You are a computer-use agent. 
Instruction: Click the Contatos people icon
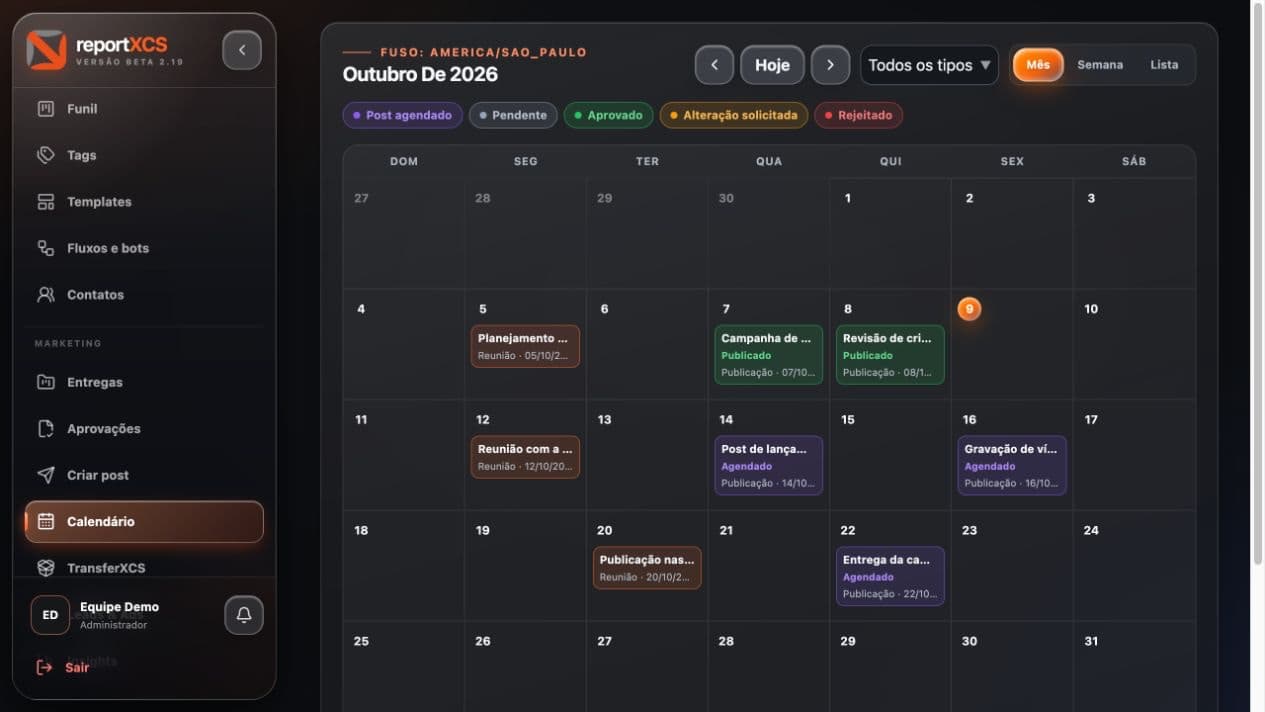click(x=45, y=295)
